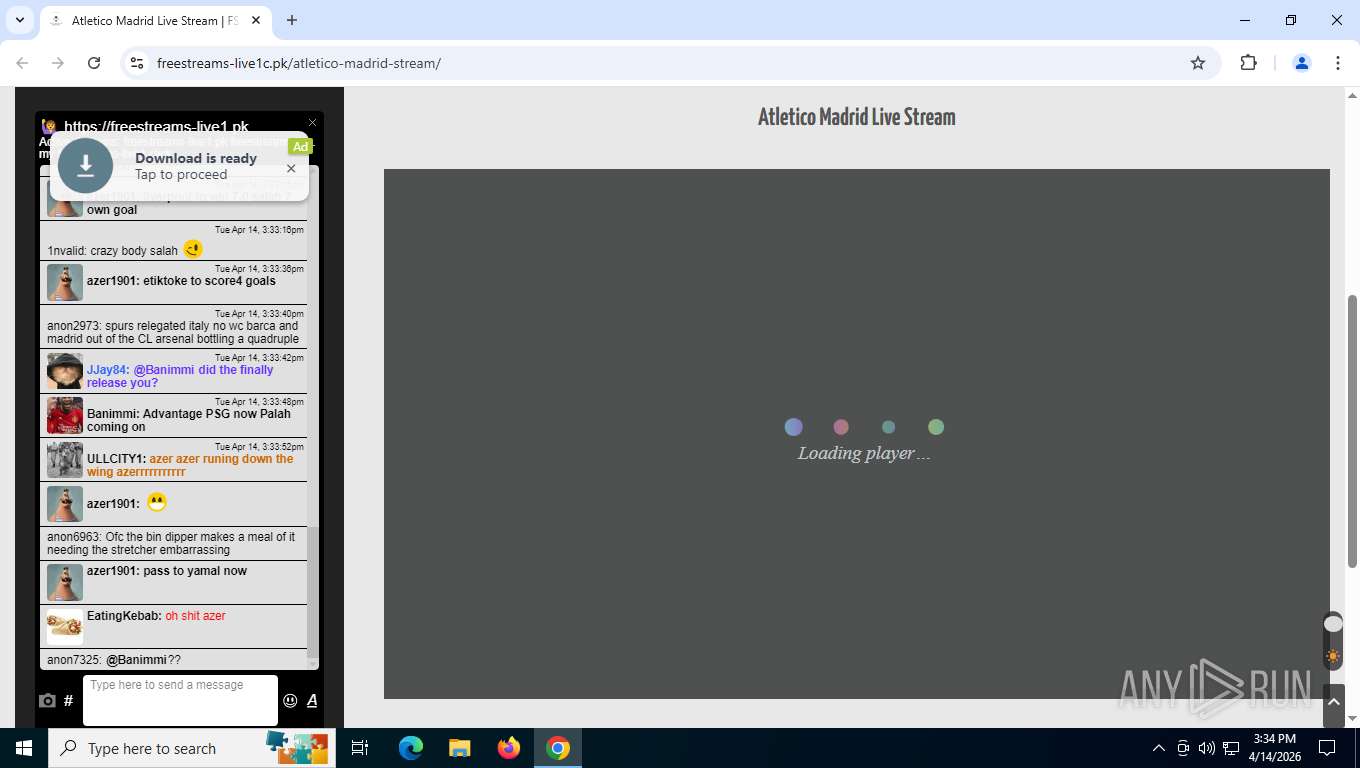Image resolution: width=1360 pixels, height=768 pixels.
Task: Launch Firefox from the taskbar
Action: tap(509, 748)
